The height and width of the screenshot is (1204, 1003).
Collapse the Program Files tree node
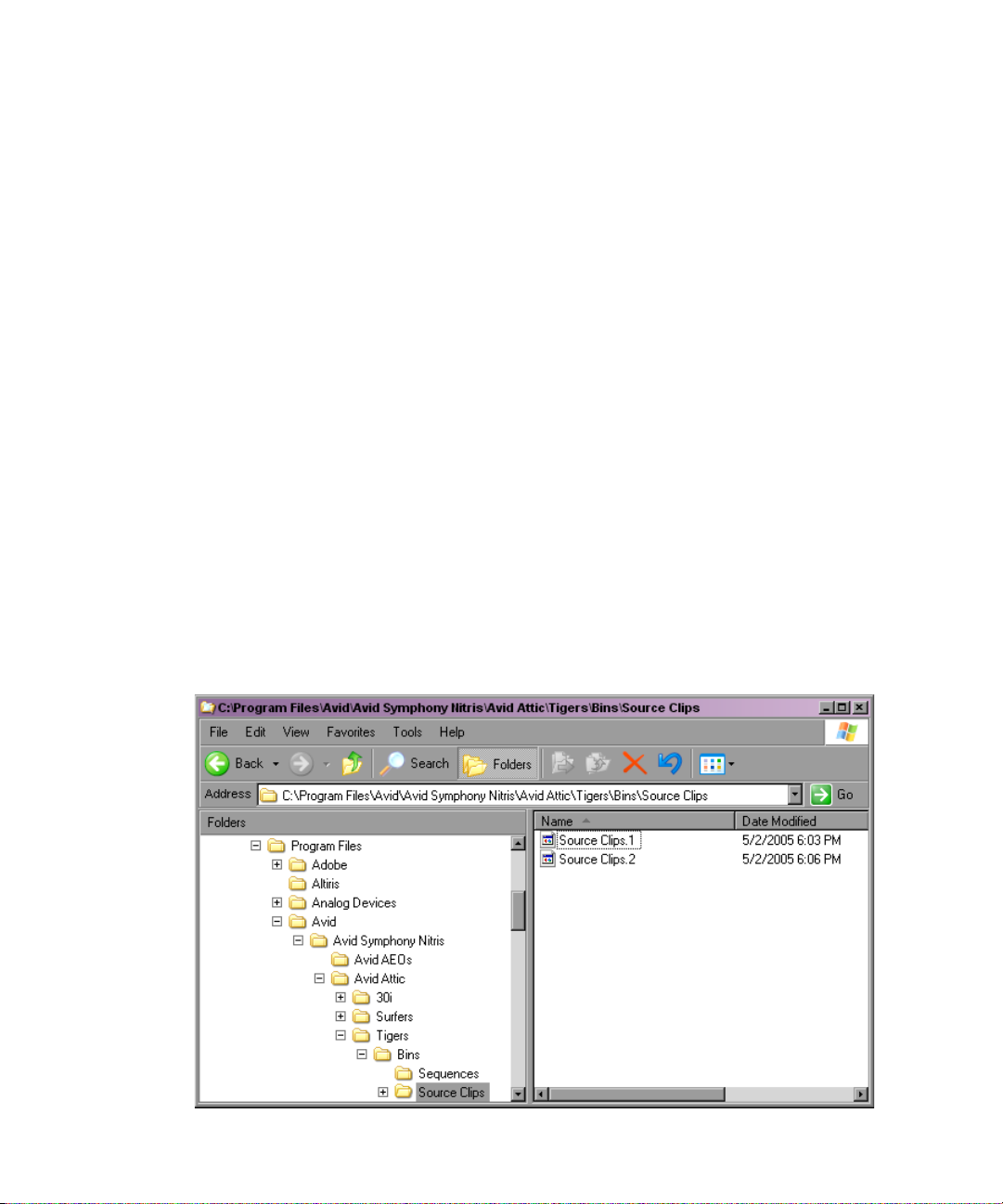(255, 846)
